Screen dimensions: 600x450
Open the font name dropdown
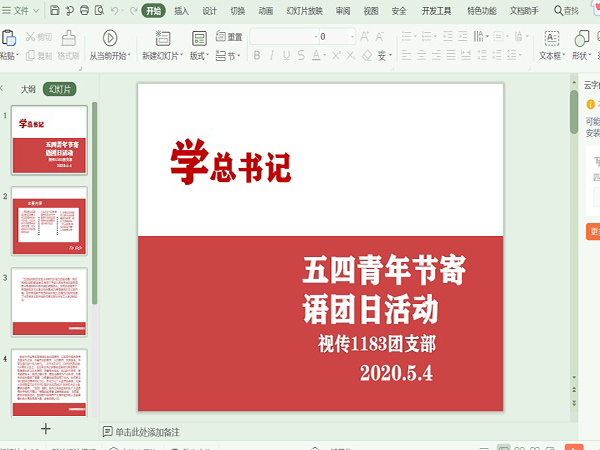point(316,37)
